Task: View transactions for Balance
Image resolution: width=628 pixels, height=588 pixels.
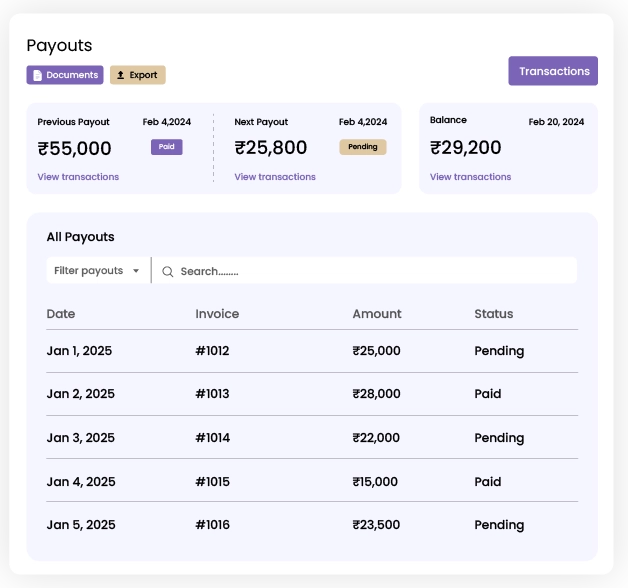Action: coord(471,177)
